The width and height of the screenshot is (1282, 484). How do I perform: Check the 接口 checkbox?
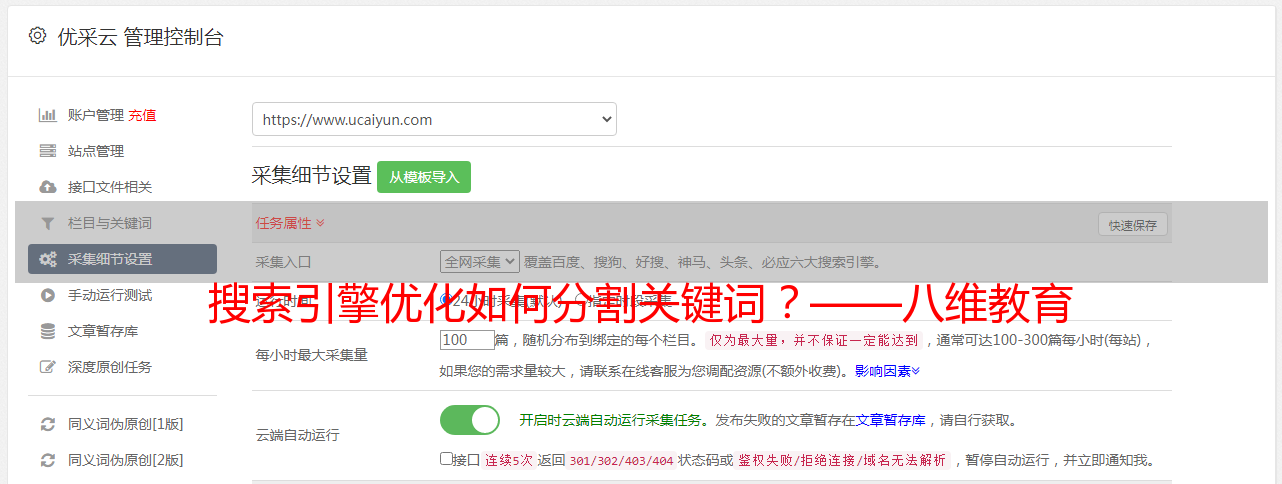click(446, 459)
